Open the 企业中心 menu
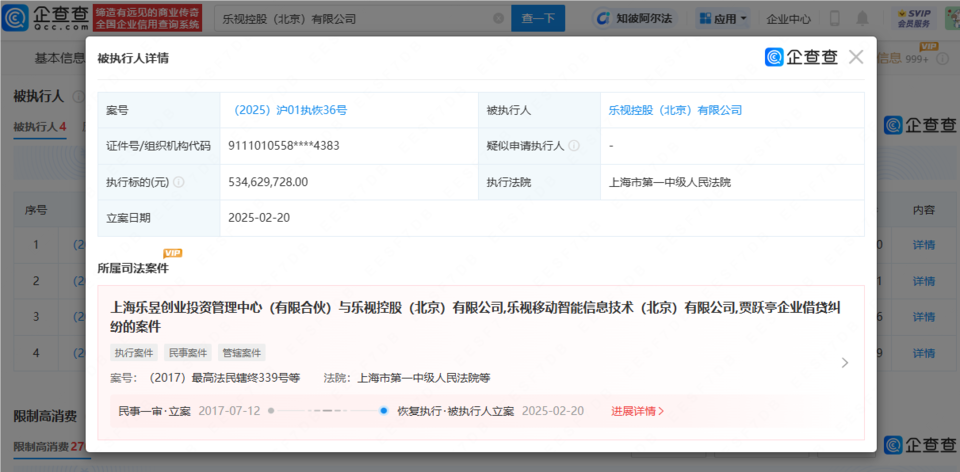Screen dimensions: 960x472 click(x=789, y=18)
